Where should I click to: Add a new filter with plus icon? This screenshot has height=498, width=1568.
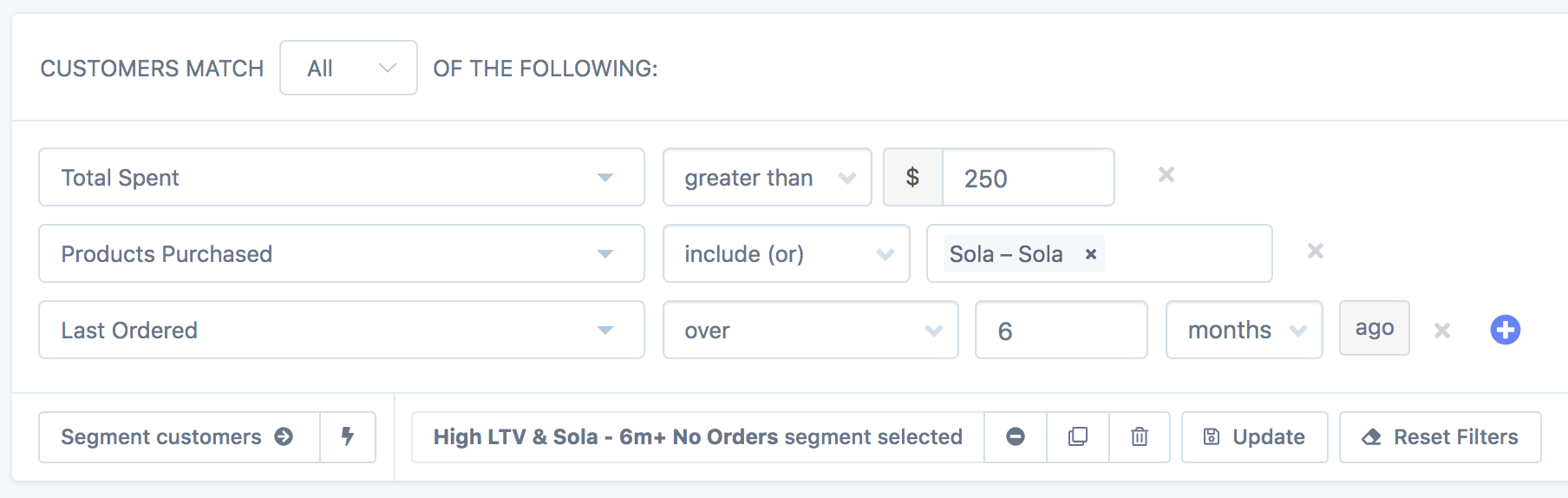click(x=1506, y=330)
